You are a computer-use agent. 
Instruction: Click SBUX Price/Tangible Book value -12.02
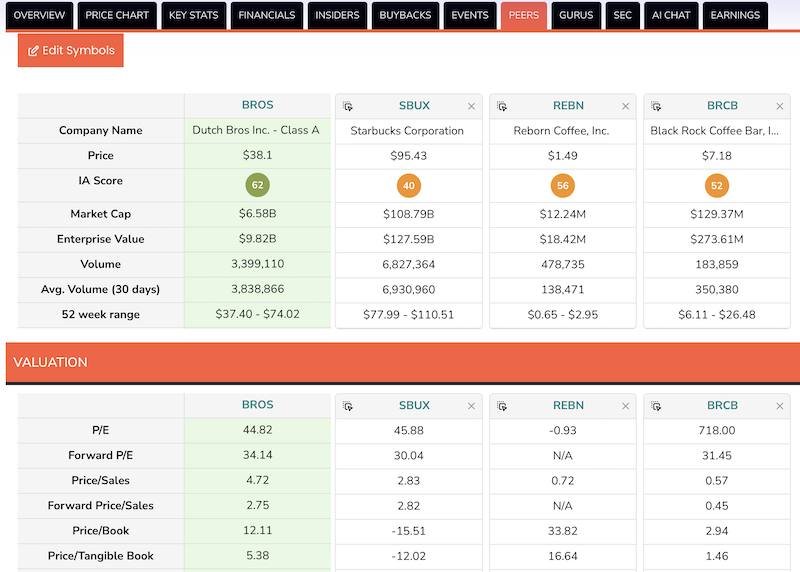tap(409, 556)
